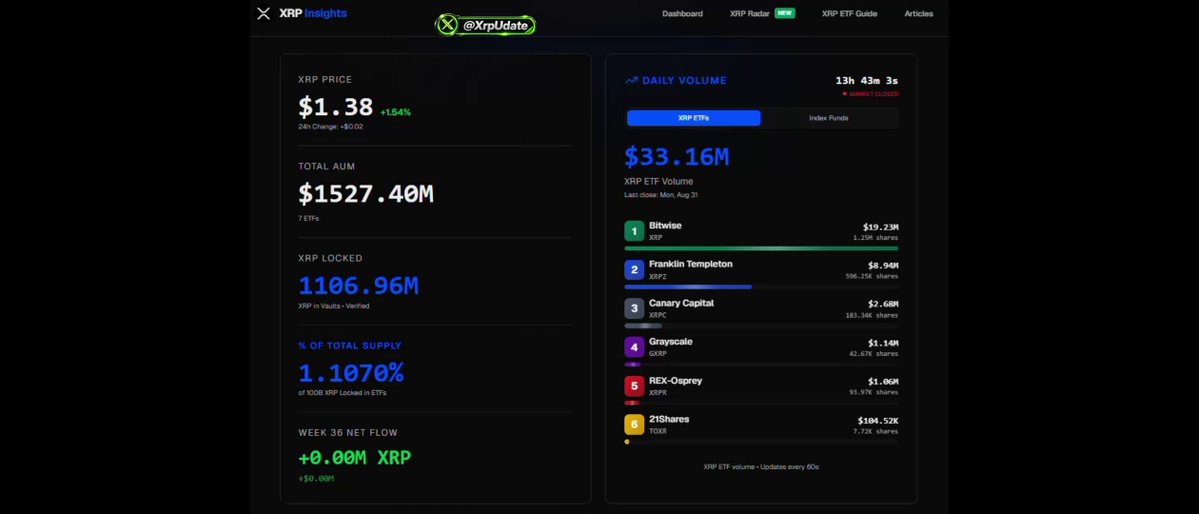Click the +0.00M XRP week net flow
The width and height of the screenshot is (1199, 514).
pyautogui.click(x=355, y=457)
